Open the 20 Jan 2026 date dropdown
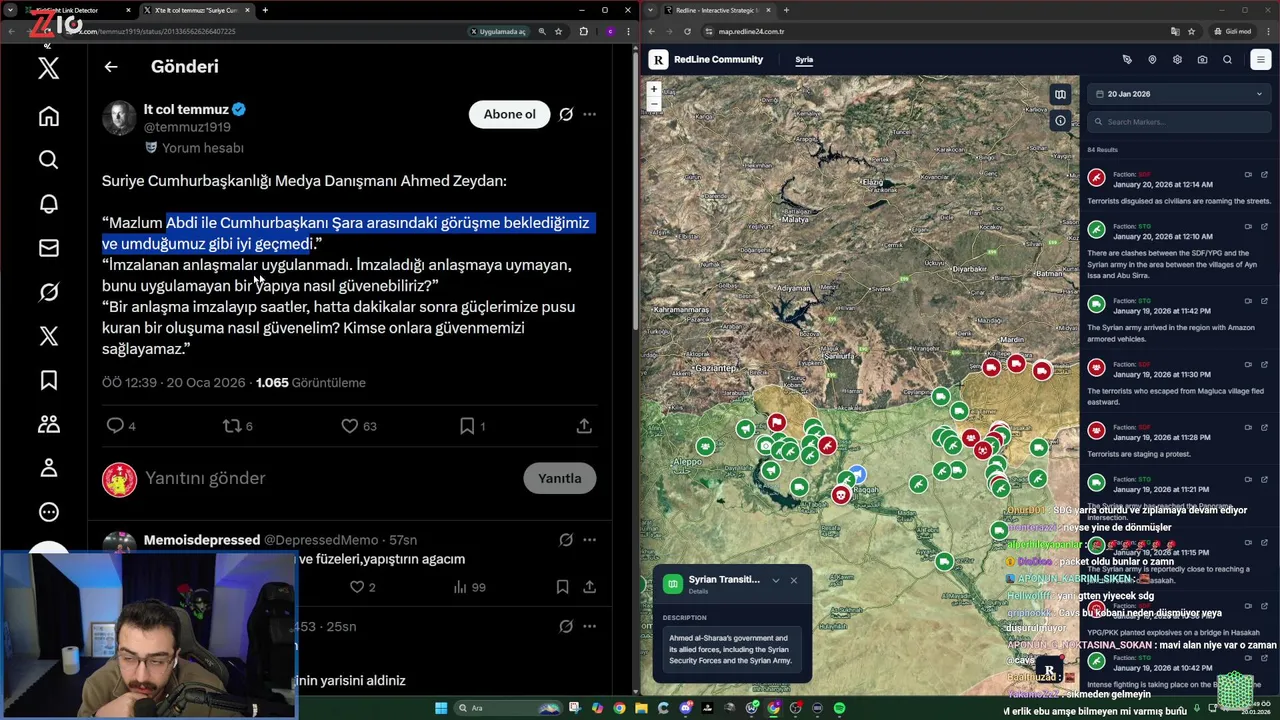1280x720 pixels. [x=1179, y=94]
